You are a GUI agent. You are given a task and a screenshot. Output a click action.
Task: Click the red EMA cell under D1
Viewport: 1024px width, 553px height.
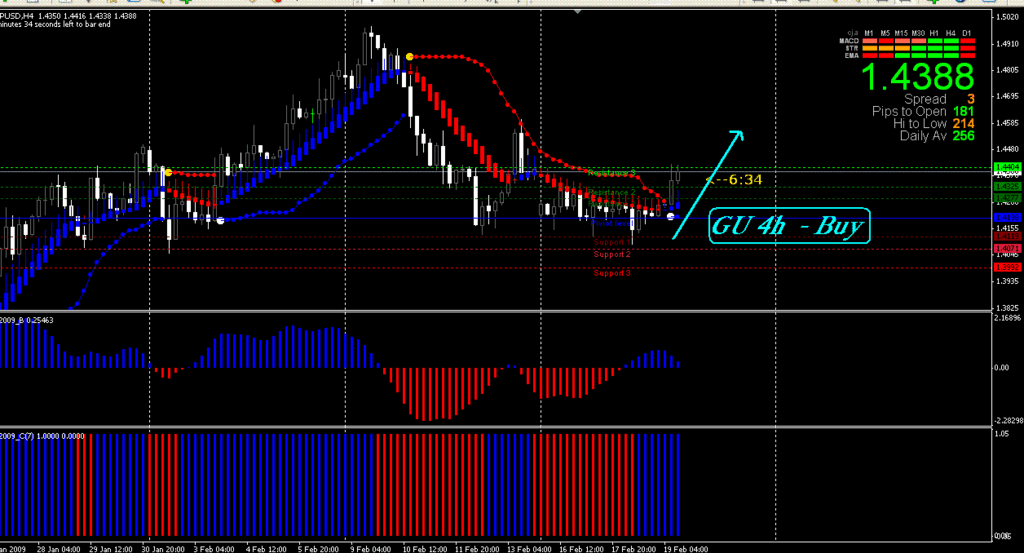pyautogui.click(x=967, y=55)
